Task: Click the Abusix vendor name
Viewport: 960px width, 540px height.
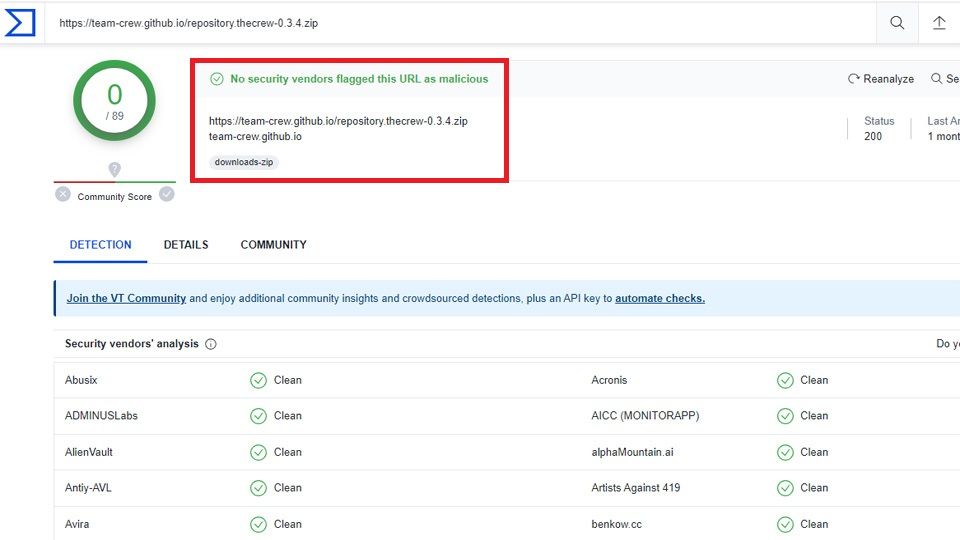Action: click(81, 380)
